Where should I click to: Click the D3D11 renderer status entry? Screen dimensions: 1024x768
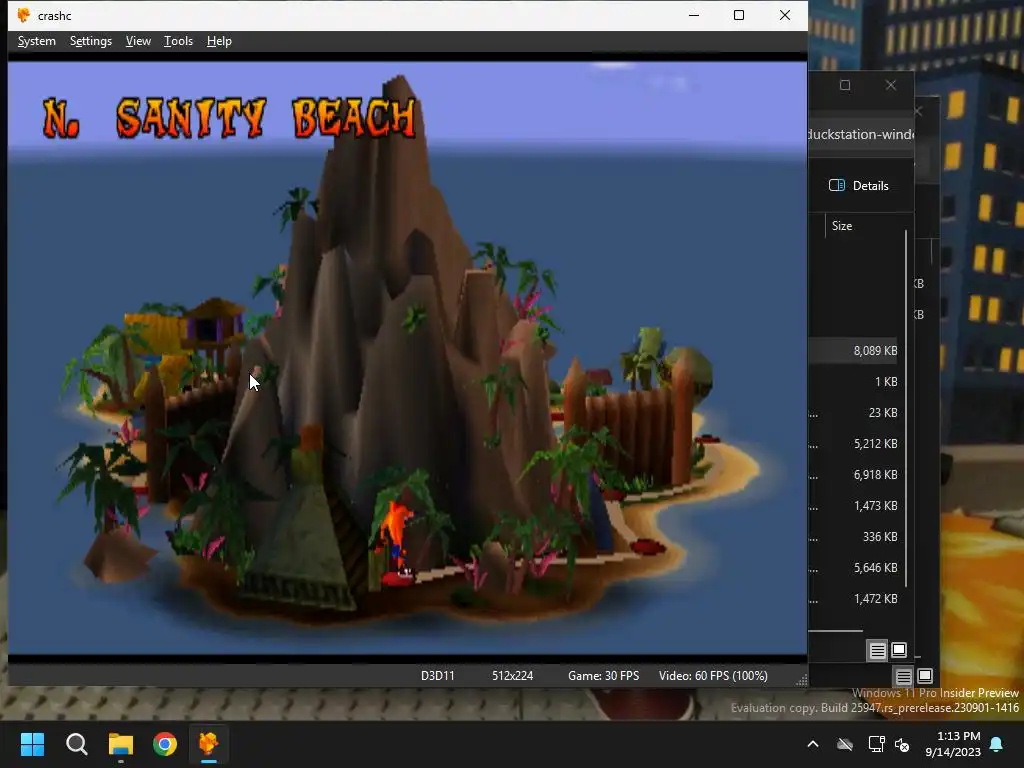(x=438, y=676)
